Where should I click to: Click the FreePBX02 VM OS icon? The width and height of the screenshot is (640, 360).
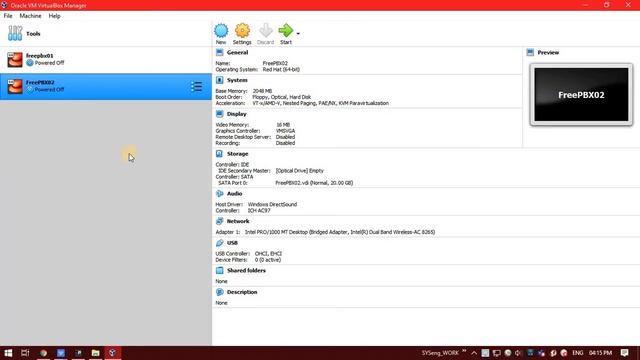point(15,87)
